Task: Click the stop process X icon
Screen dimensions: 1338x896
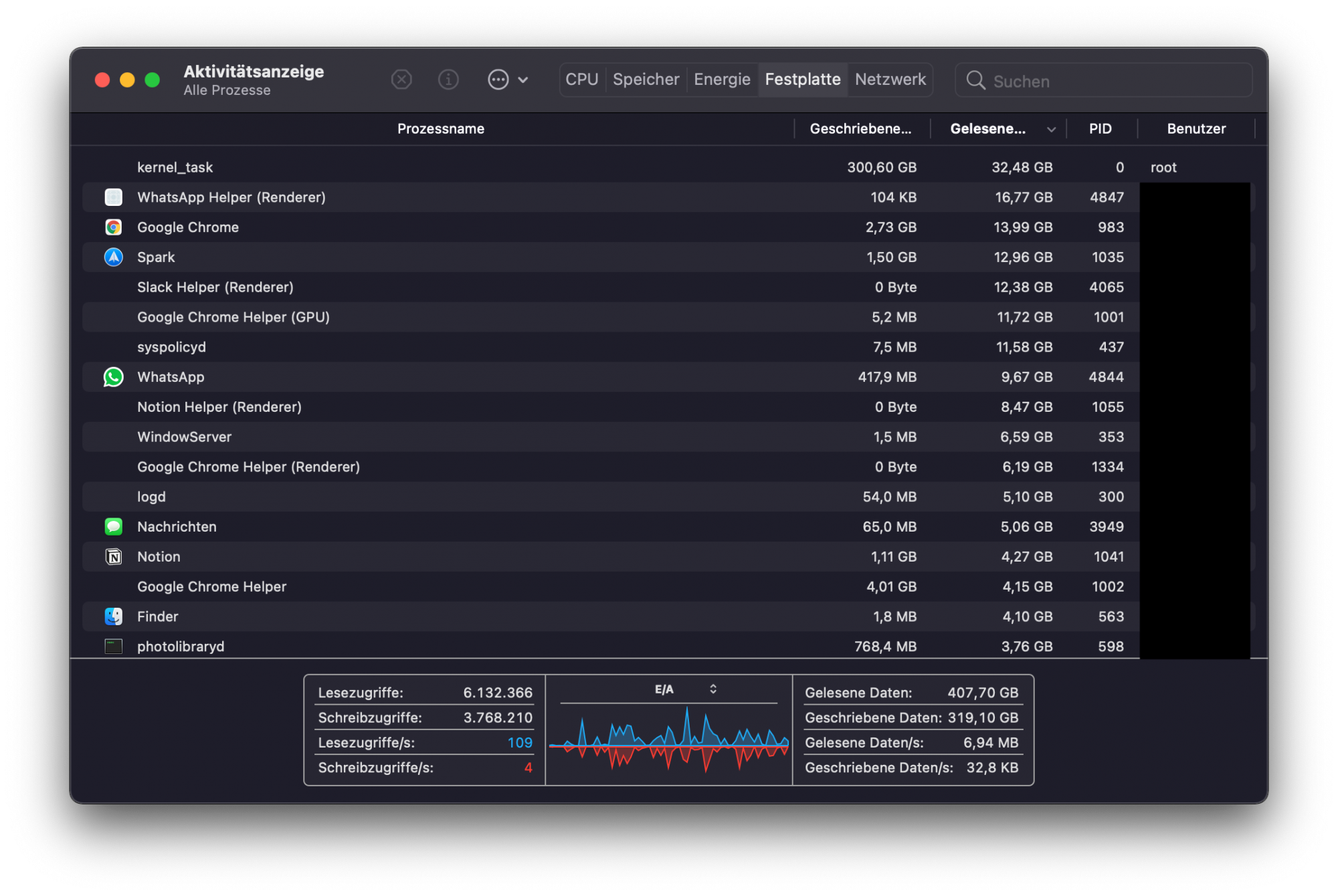Action: (401, 80)
